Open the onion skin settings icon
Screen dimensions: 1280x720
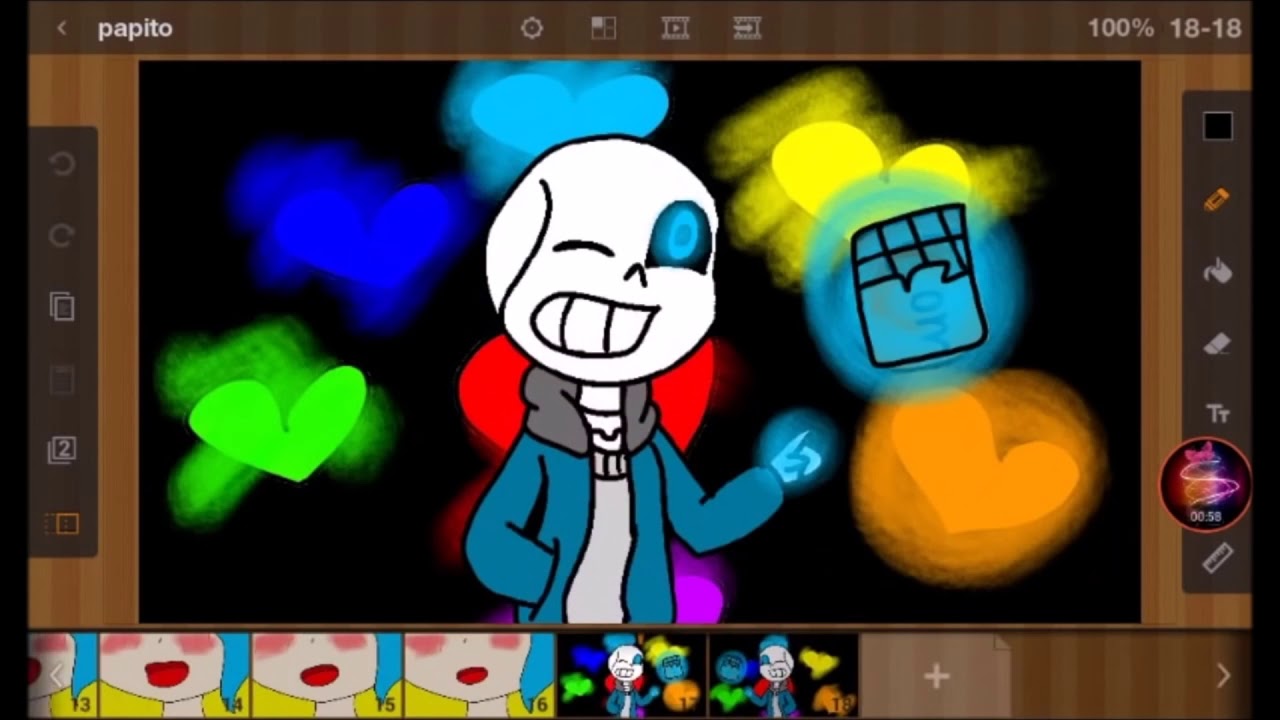pos(532,28)
